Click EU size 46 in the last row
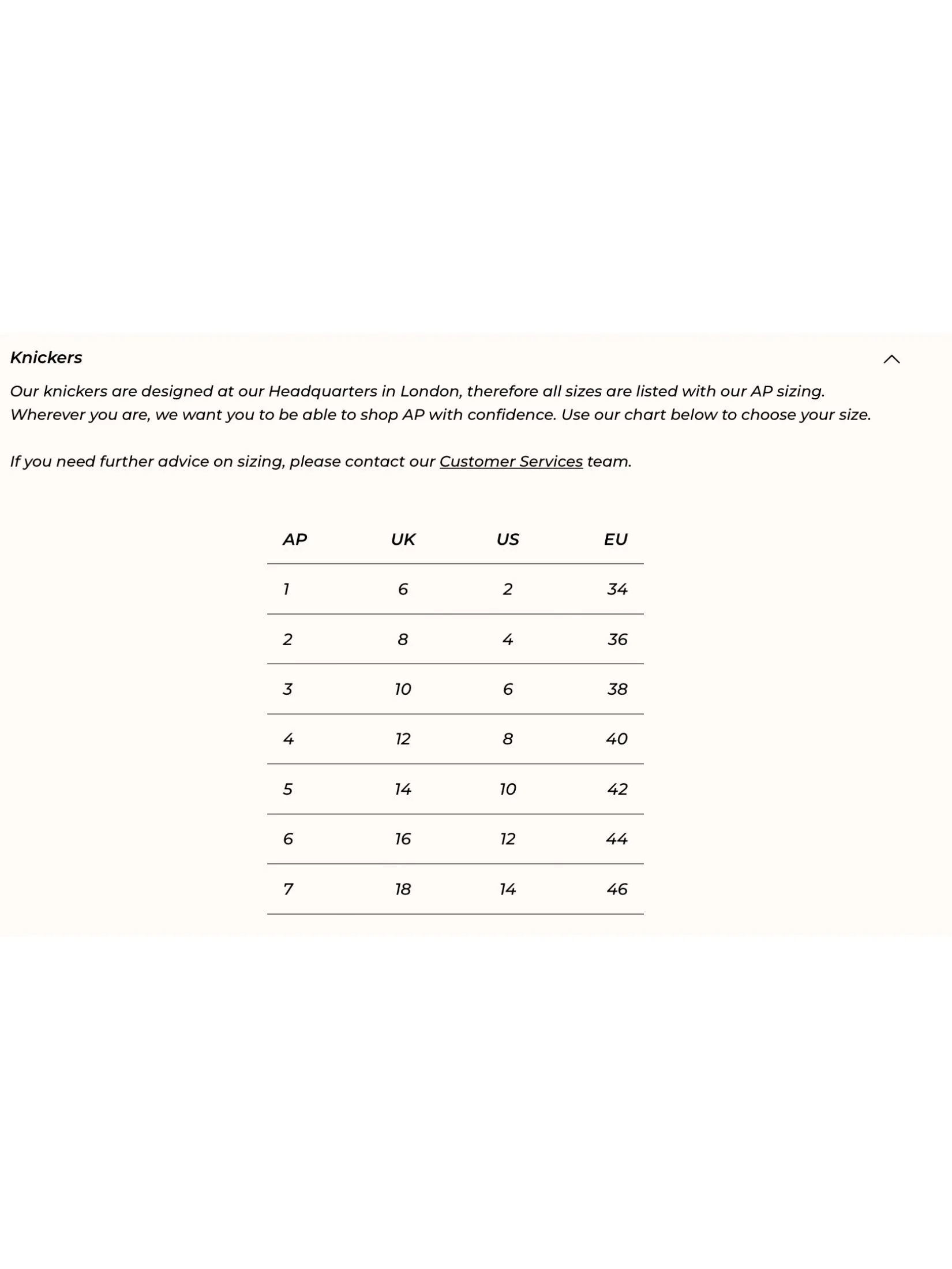 coord(617,889)
